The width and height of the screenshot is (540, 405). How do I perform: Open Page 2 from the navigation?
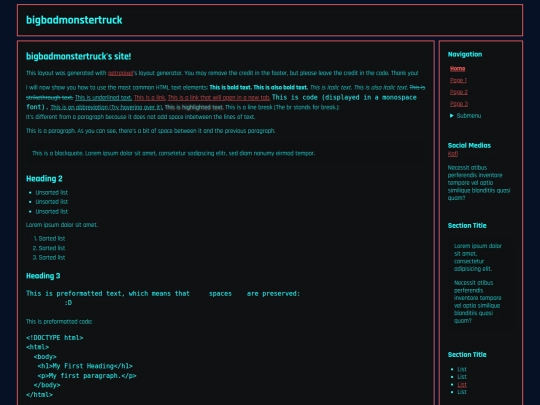point(459,92)
